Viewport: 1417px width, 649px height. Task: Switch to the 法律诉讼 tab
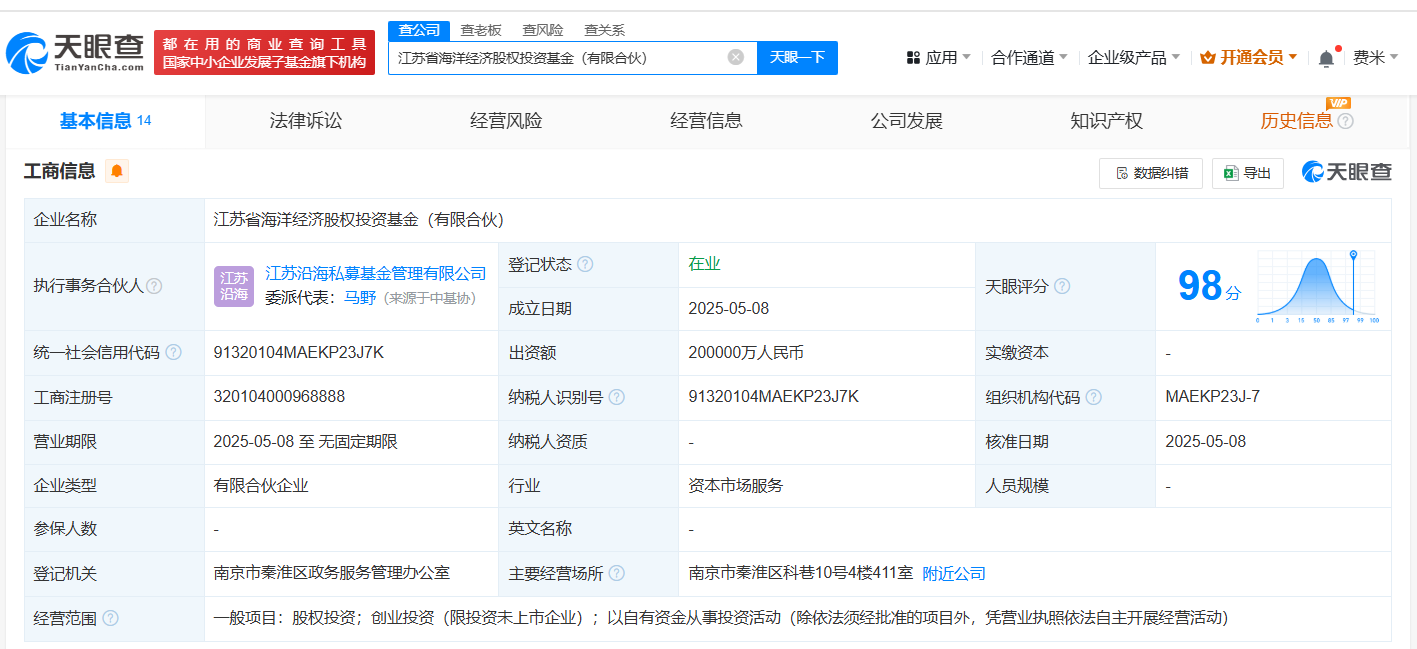306,121
